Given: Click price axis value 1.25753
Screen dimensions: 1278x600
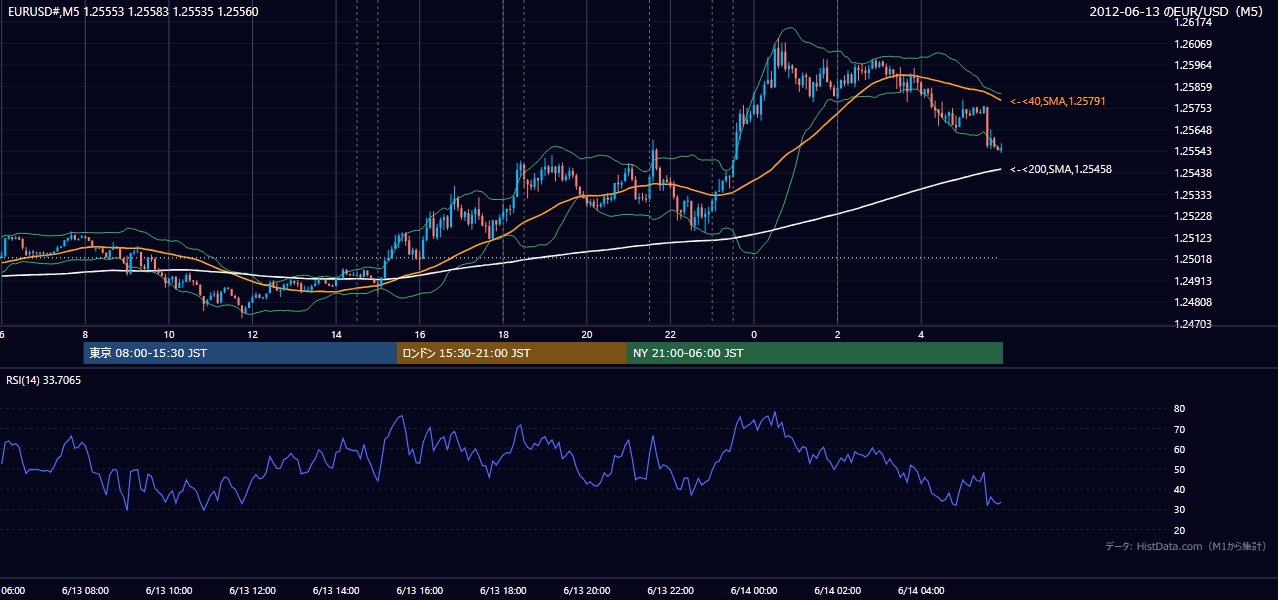Looking at the screenshot, I should pyautogui.click(x=1192, y=109).
